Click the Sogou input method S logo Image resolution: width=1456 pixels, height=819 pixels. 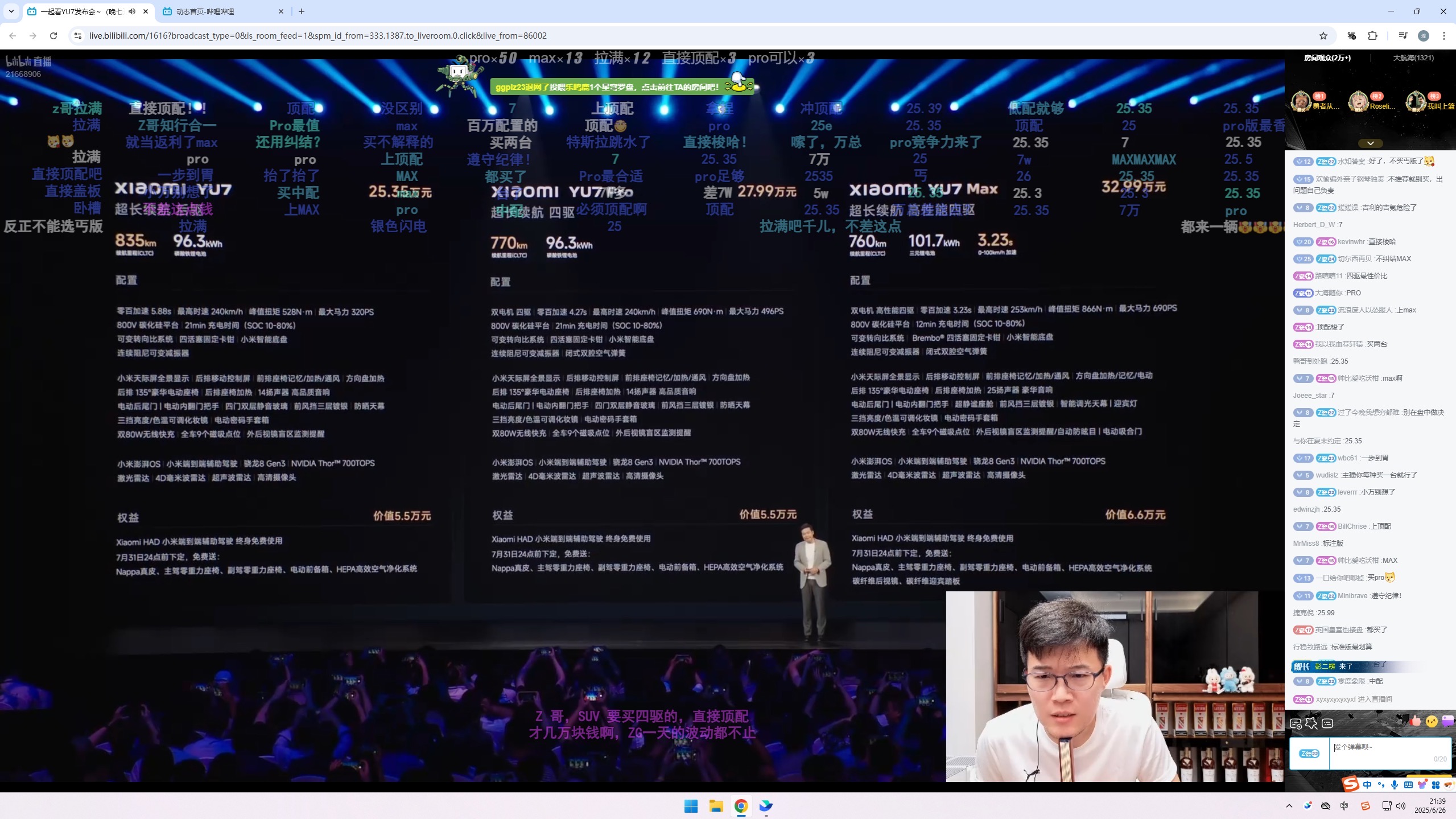click(1351, 784)
